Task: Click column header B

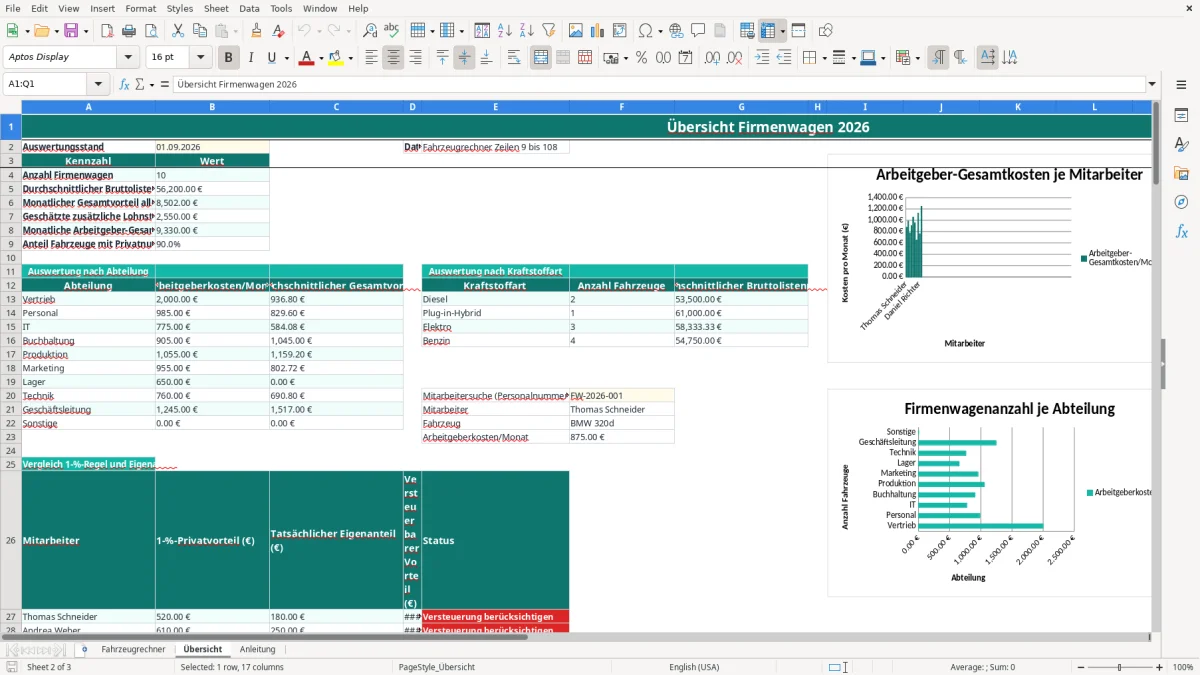Action: [x=212, y=106]
